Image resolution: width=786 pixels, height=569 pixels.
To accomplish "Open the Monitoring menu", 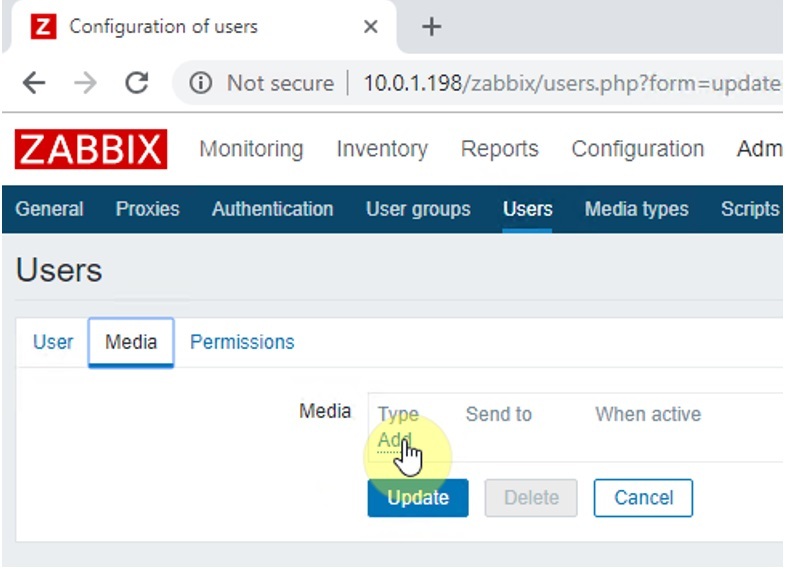I will [251, 150].
